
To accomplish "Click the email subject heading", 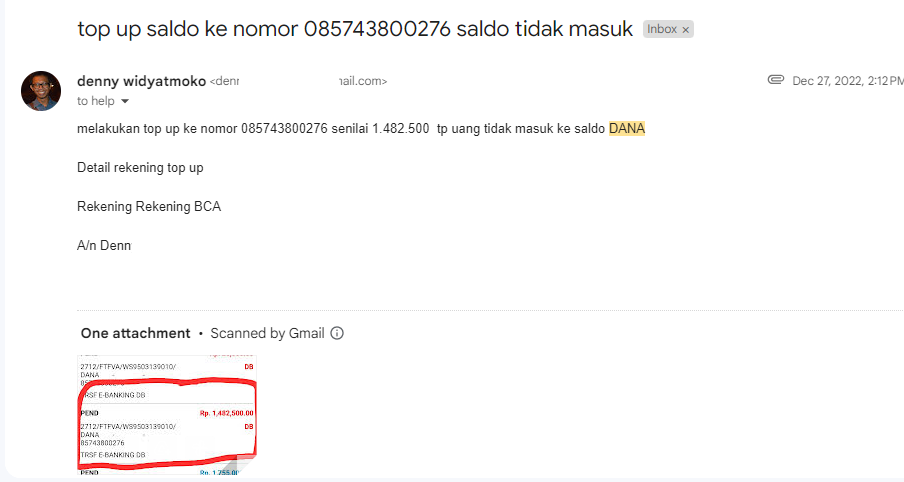I will 355,29.
